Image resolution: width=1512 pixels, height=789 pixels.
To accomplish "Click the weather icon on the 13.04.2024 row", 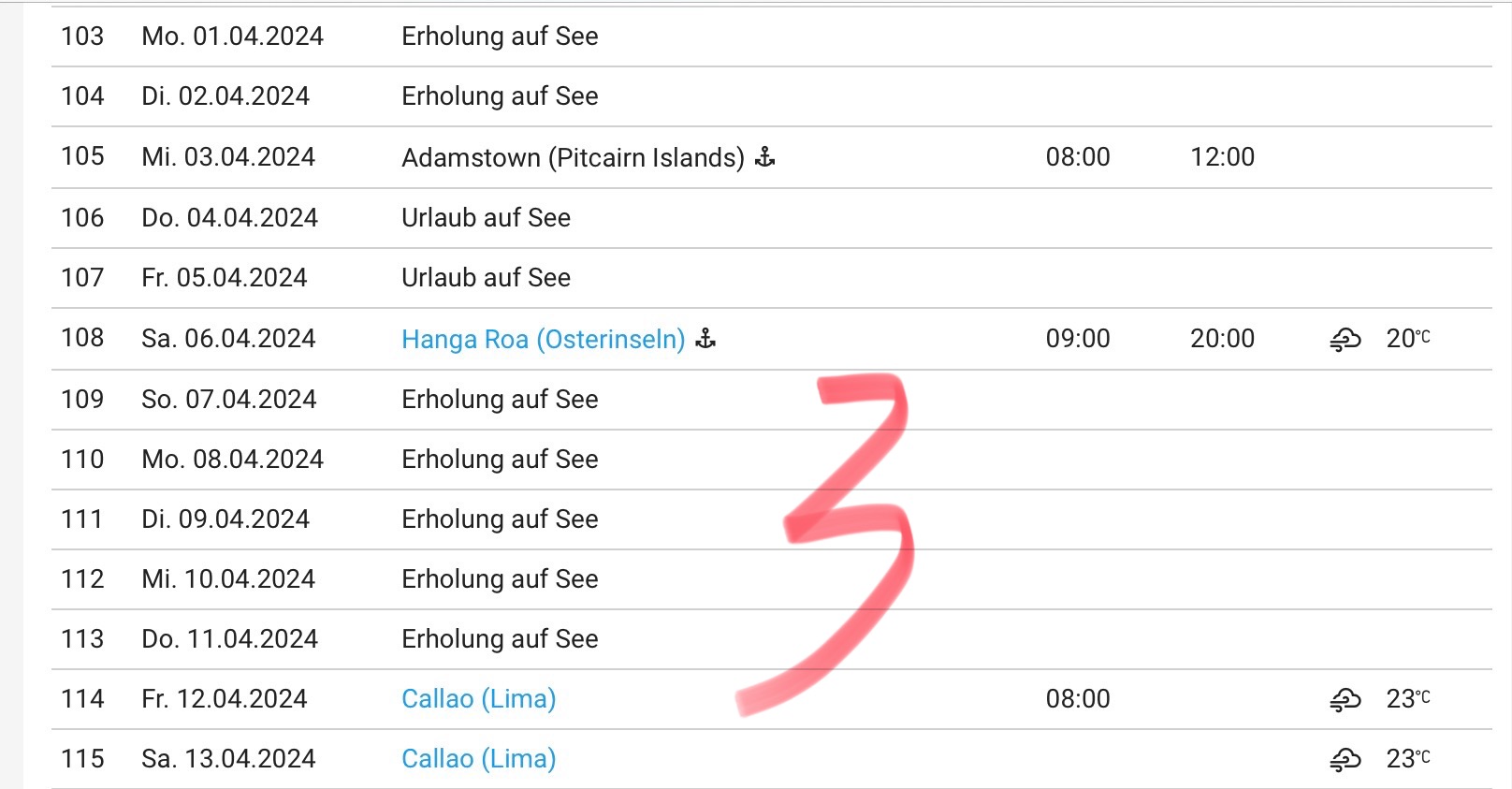I will [1345, 759].
